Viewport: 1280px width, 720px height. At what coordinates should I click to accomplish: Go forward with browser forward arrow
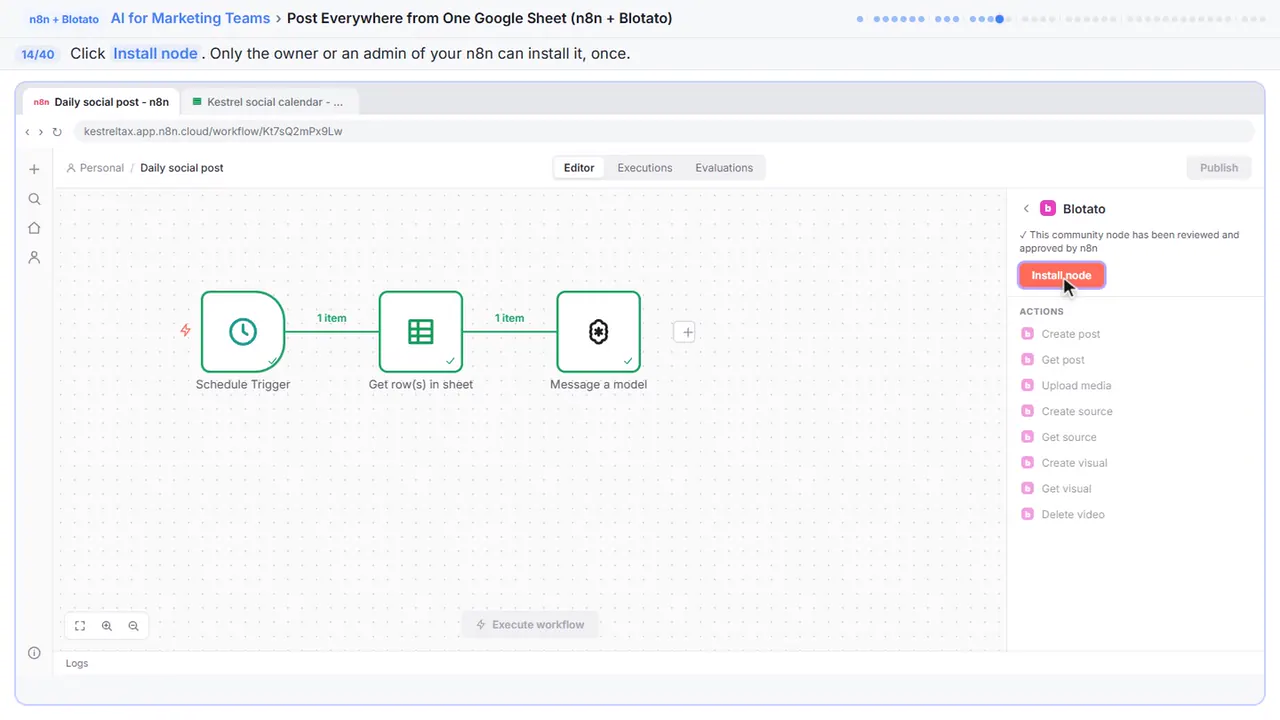pyautogui.click(x=41, y=132)
